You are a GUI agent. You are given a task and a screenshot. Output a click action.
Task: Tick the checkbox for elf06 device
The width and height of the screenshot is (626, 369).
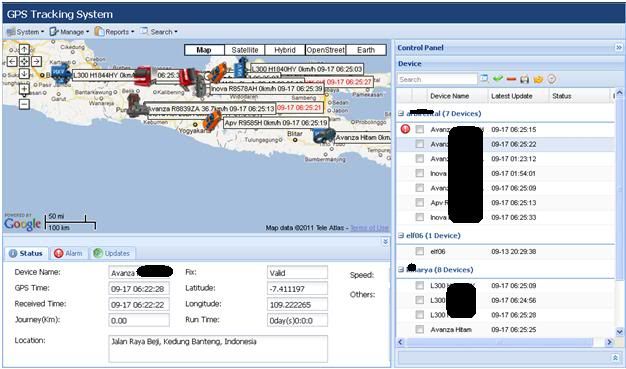click(419, 251)
